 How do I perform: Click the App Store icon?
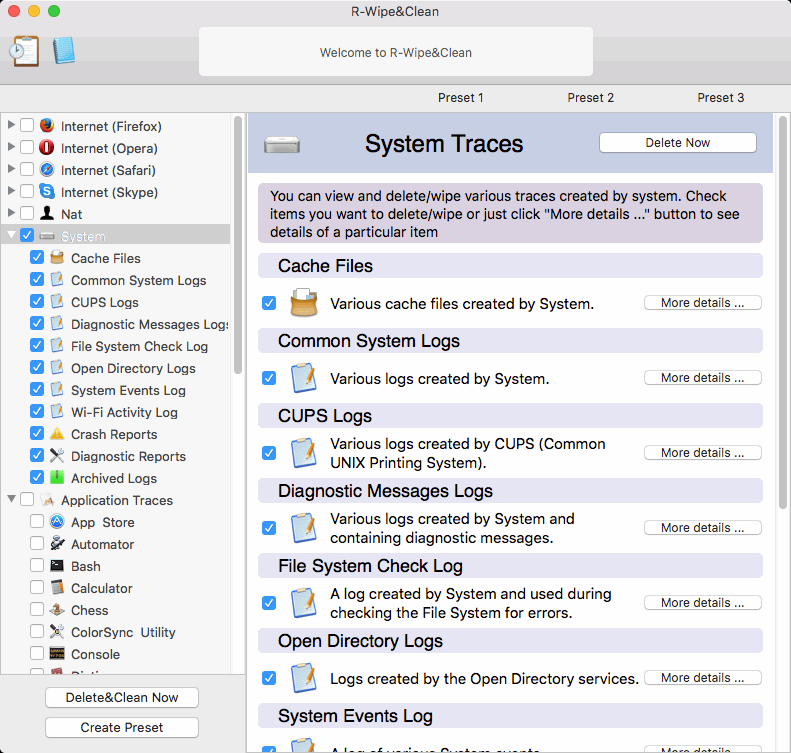[57, 522]
